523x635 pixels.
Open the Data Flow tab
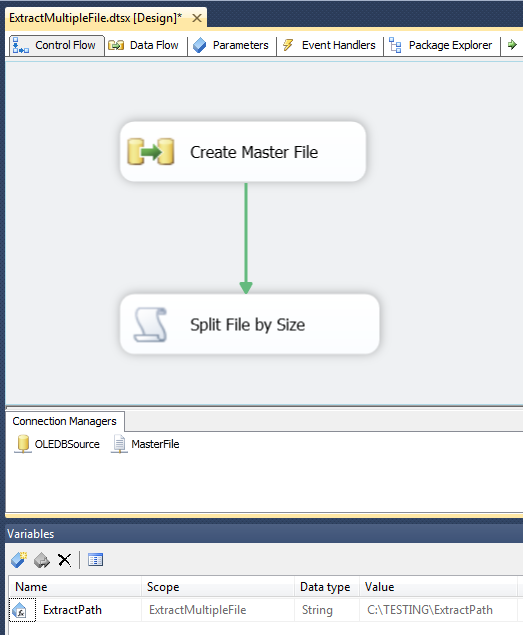point(145,45)
